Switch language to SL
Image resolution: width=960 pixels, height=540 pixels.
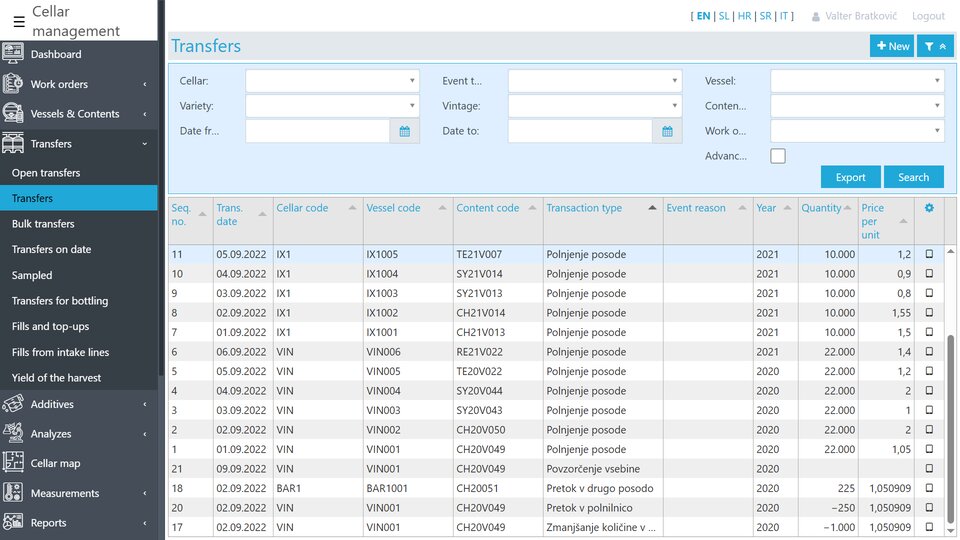[x=724, y=16]
